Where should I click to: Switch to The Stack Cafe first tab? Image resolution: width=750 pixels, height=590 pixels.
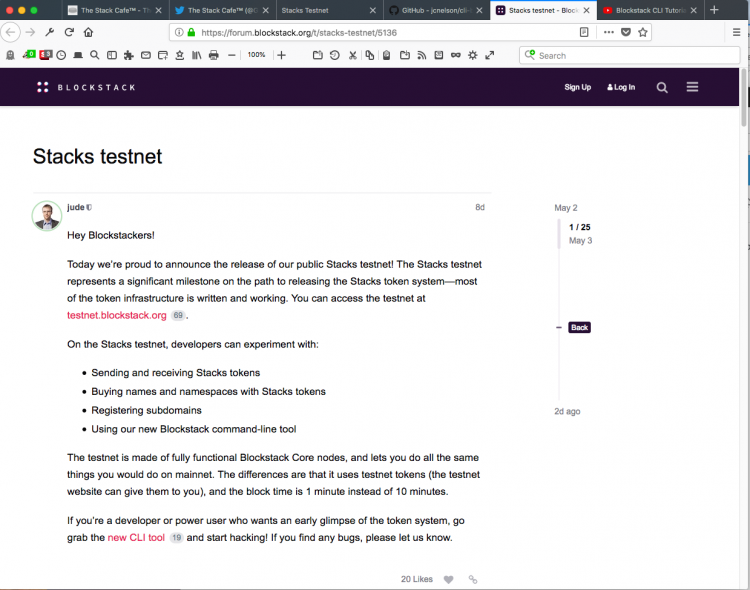tap(115, 10)
